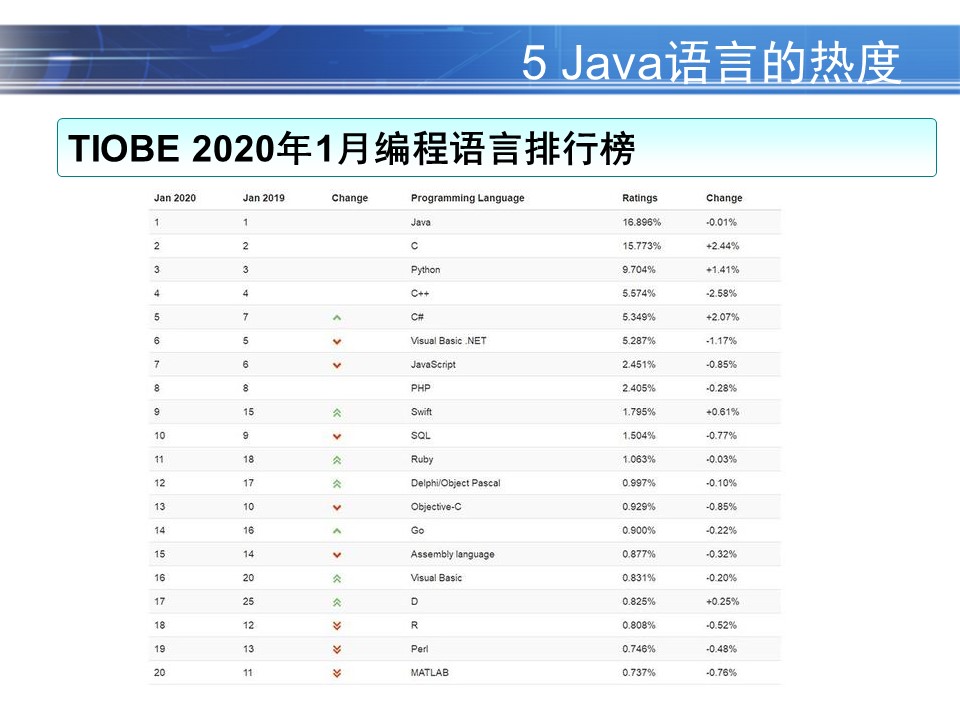
Task: Click the '5.574%' rating value
Action: [639, 293]
